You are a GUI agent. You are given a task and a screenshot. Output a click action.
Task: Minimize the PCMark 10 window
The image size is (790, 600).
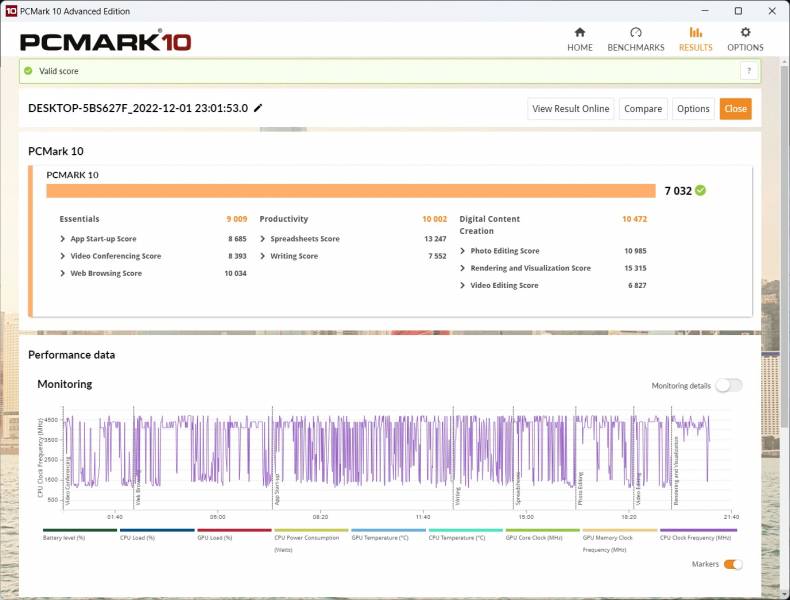click(705, 11)
